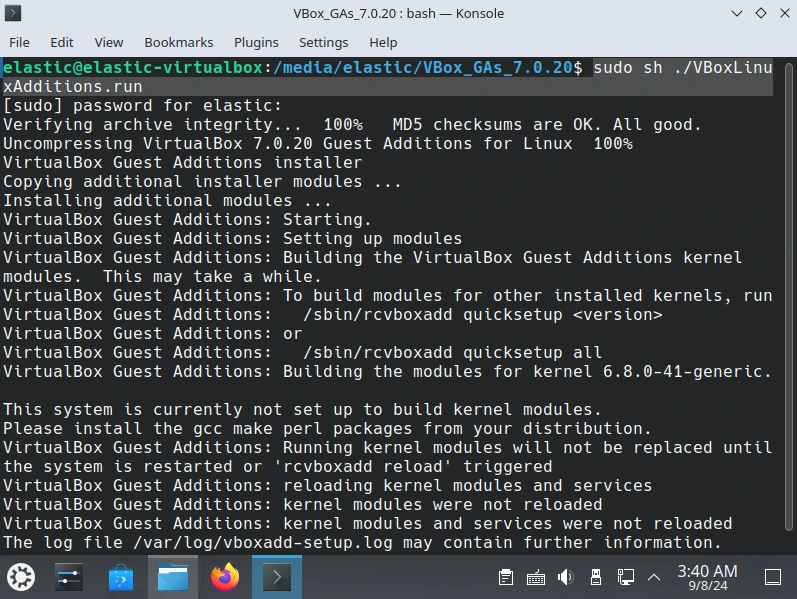This screenshot has height=599, width=797.
Task: Launch the Discover software store
Action: 121,577
